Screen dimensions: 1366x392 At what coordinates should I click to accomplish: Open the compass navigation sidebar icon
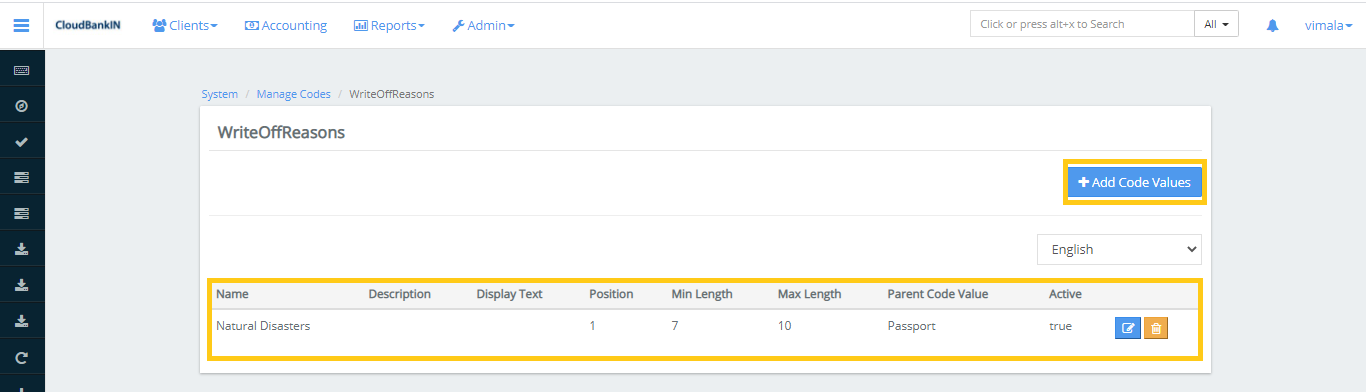pyautogui.click(x=21, y=106)
